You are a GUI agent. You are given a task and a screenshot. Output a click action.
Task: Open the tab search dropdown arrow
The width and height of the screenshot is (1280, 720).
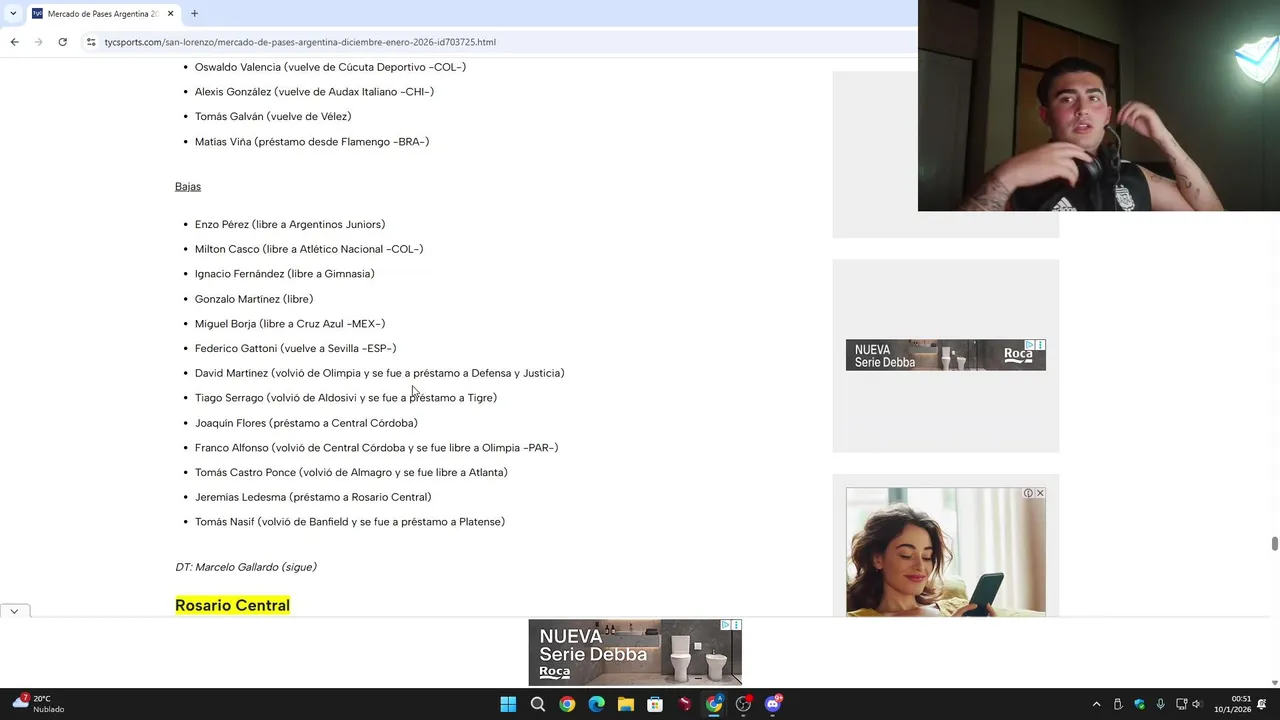(x=13, y=13)
